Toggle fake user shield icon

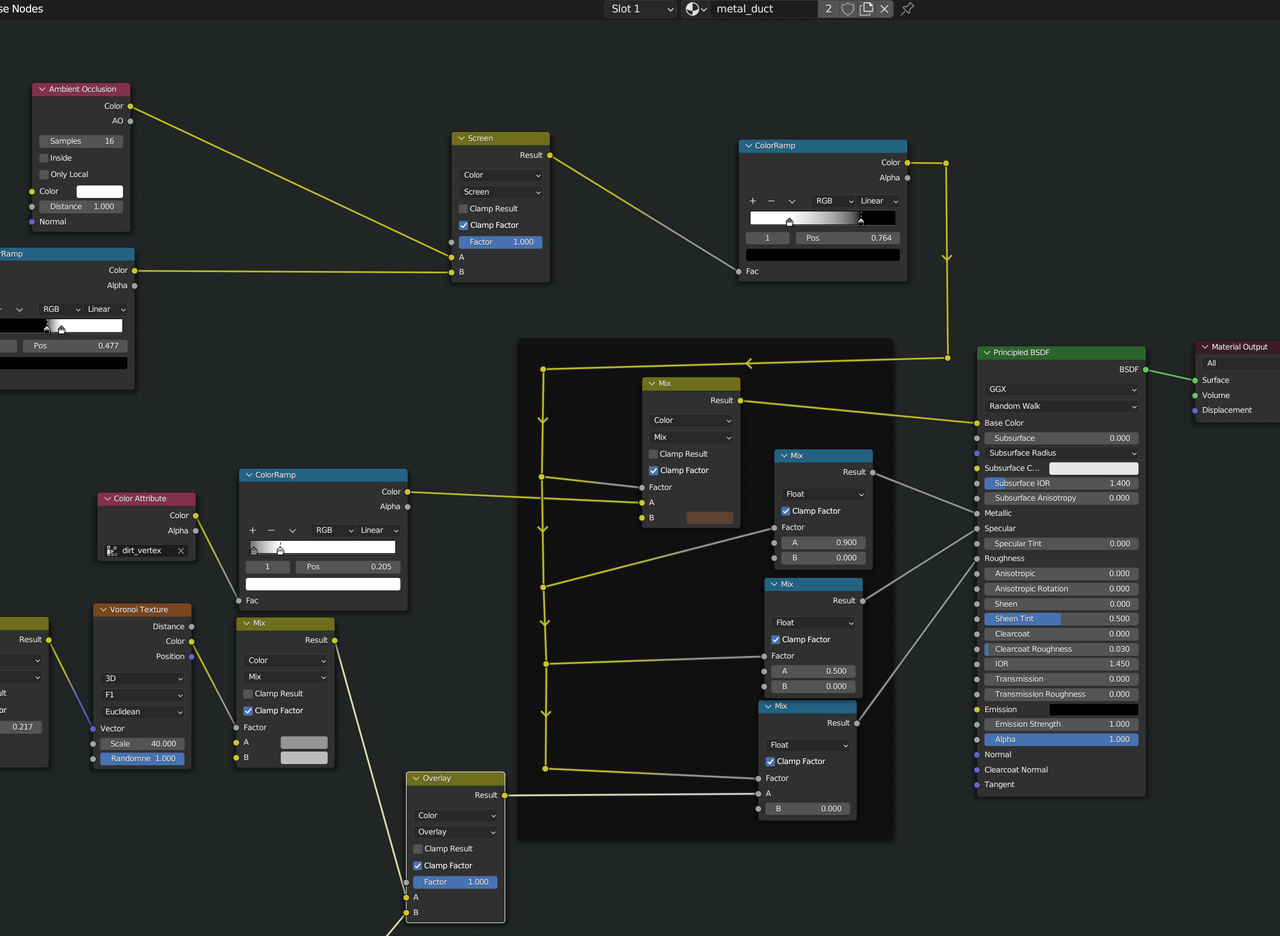point(848,9)
